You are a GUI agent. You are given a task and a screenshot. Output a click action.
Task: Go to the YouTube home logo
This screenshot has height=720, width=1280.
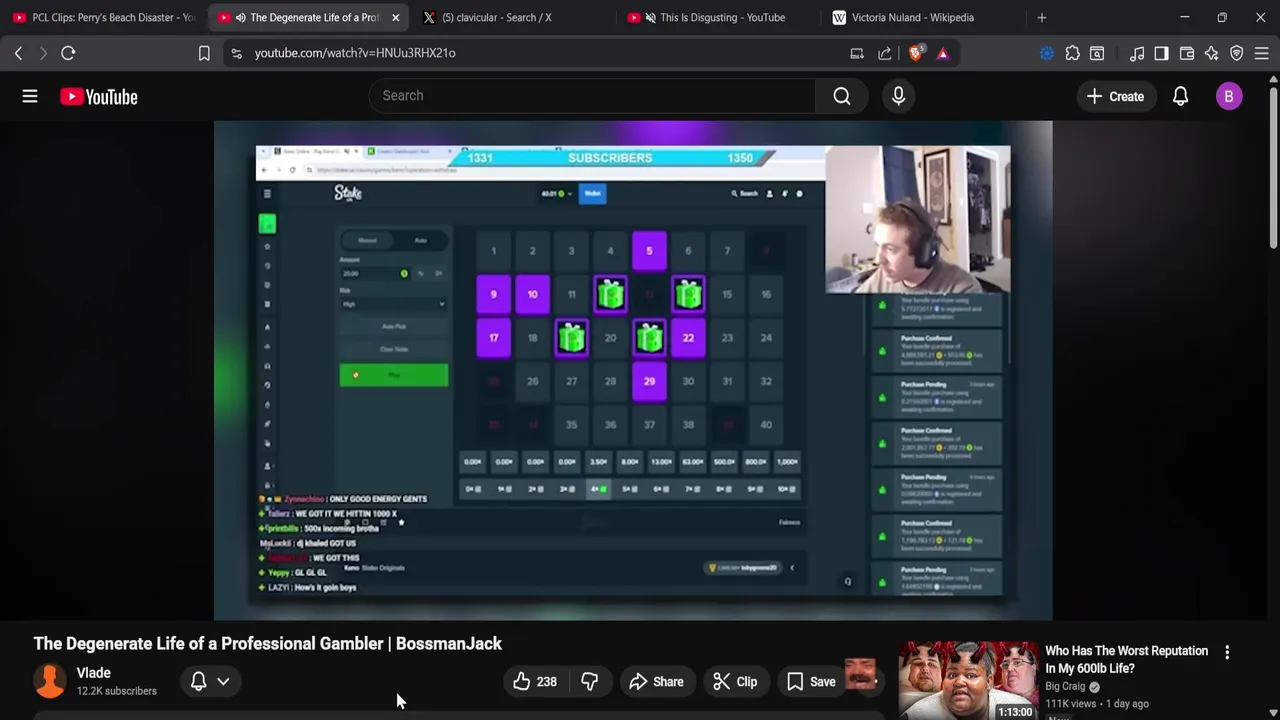98,96
